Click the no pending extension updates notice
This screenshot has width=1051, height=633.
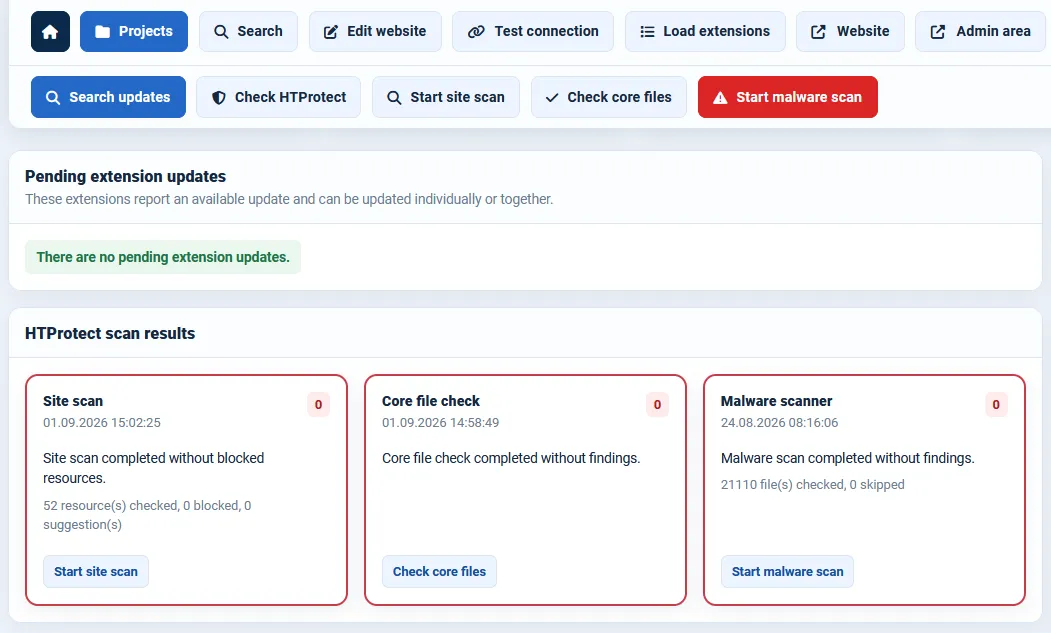pyautogui.click(x=163, y=257)
